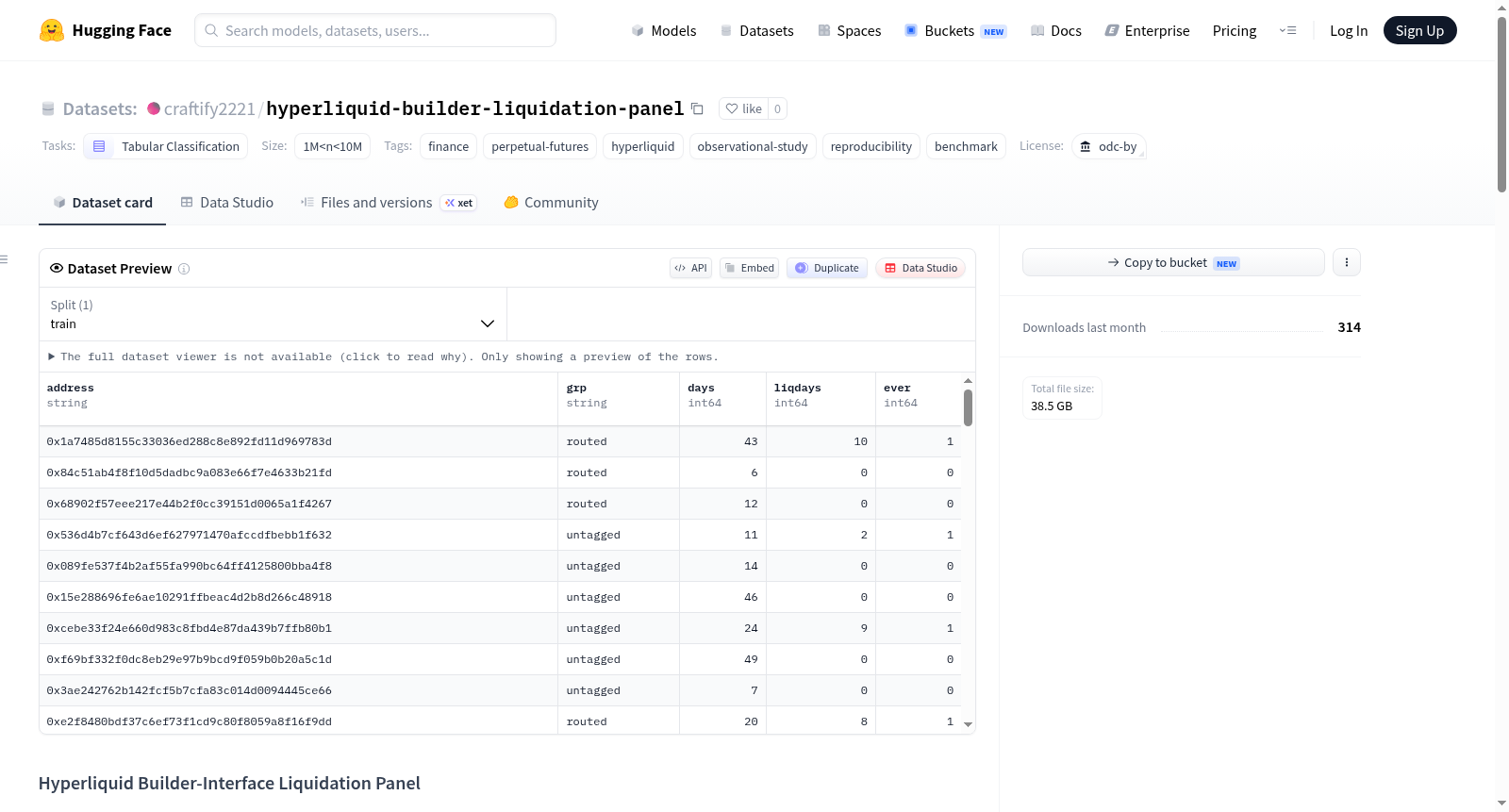Click the liqdays column header
The height and width of the screenshot is (812, 1509).
click(821, 399)
